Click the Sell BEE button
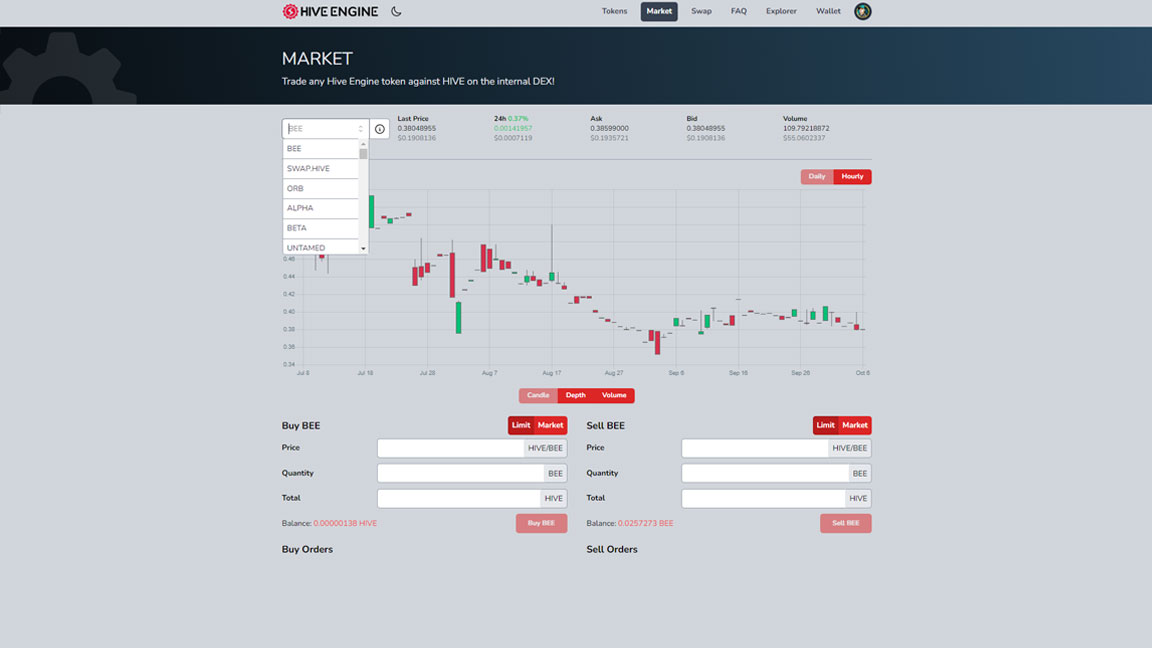The width and height of the screenshot is (1152, 648). 846,523
